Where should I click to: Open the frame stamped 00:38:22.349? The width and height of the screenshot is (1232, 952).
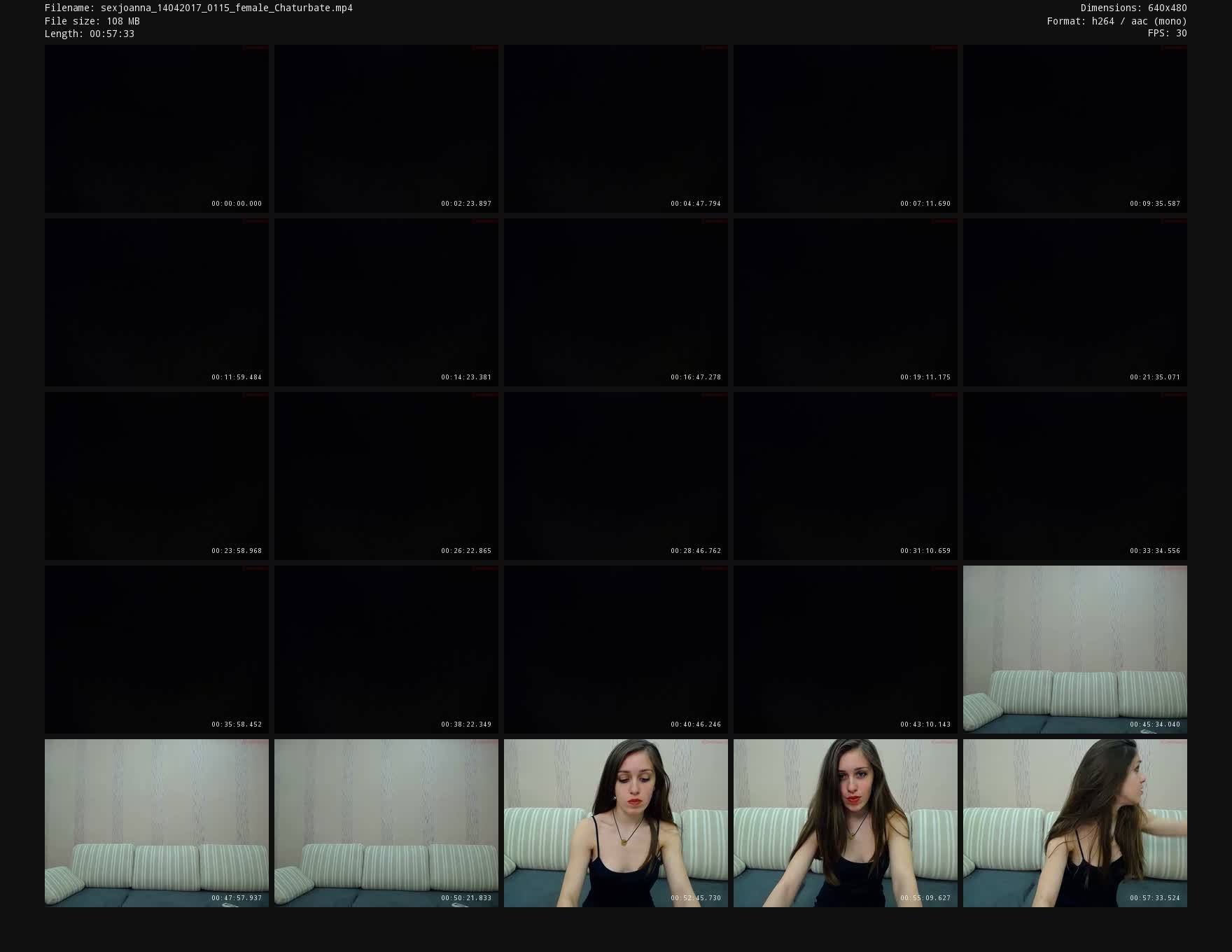[386, 650]
